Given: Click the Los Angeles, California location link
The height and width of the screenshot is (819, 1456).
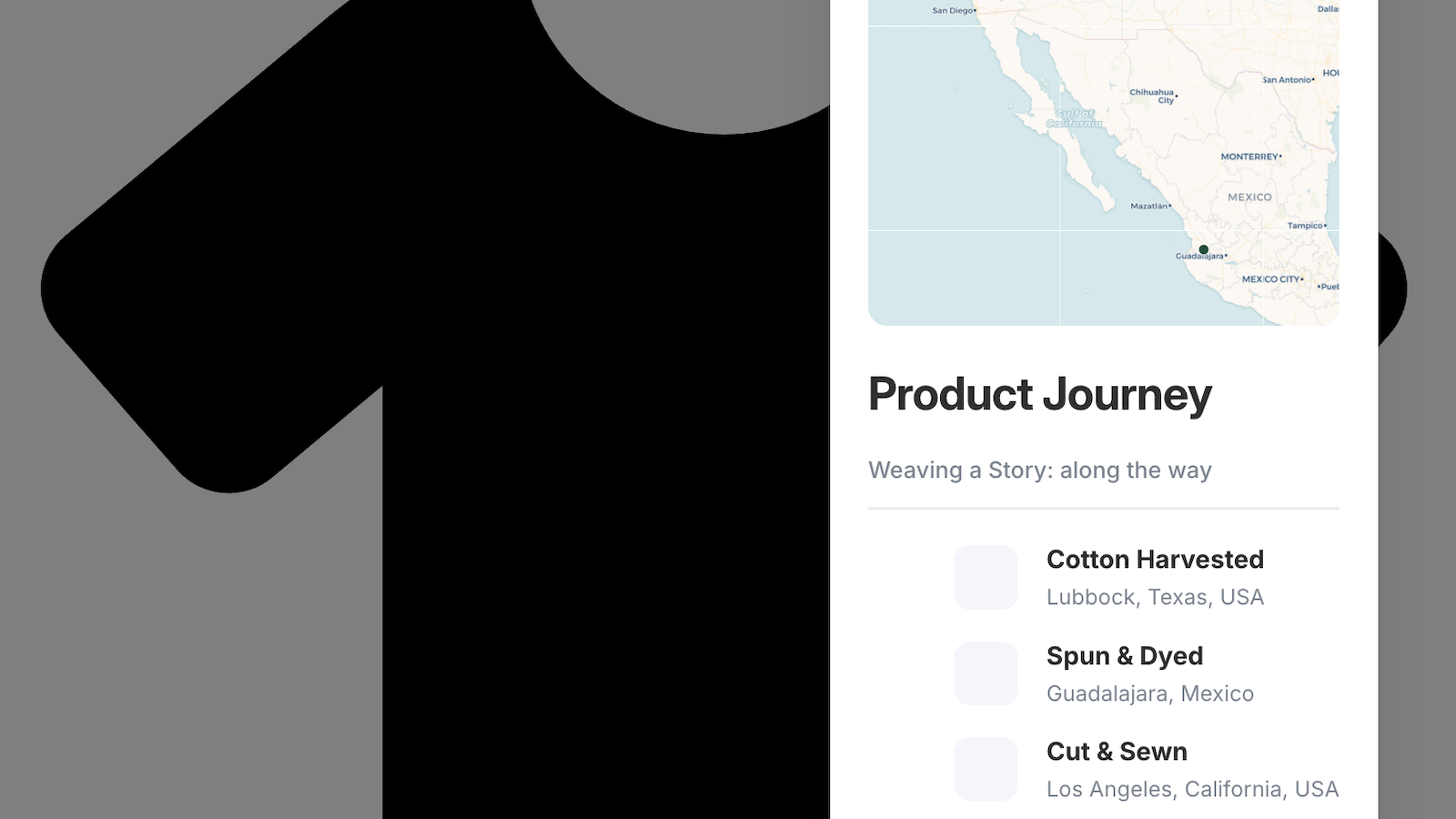Looking at the screenshot, I should [x=1193, y=789].
